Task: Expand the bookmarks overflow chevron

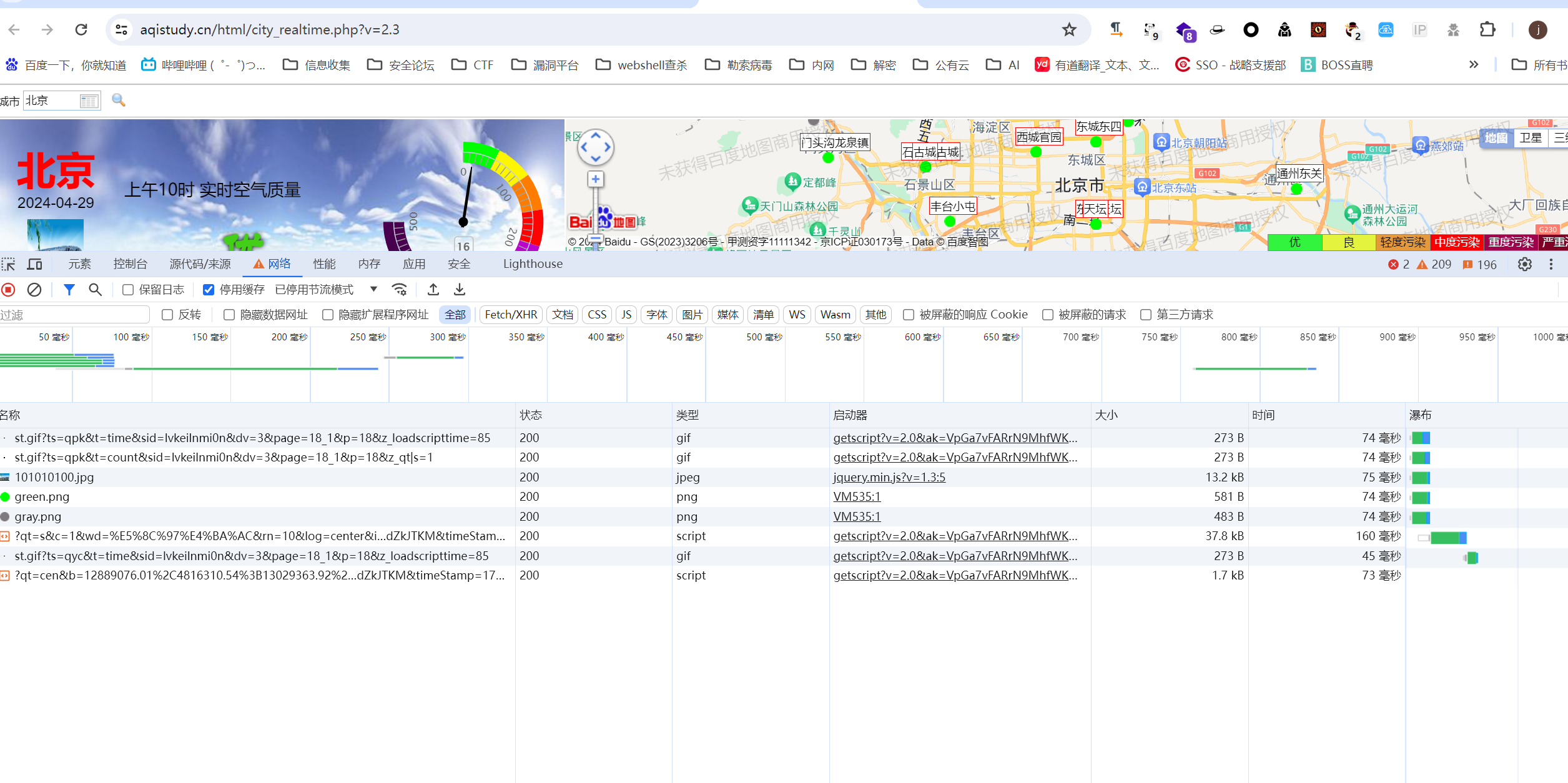Action: tap(1474, 64)
